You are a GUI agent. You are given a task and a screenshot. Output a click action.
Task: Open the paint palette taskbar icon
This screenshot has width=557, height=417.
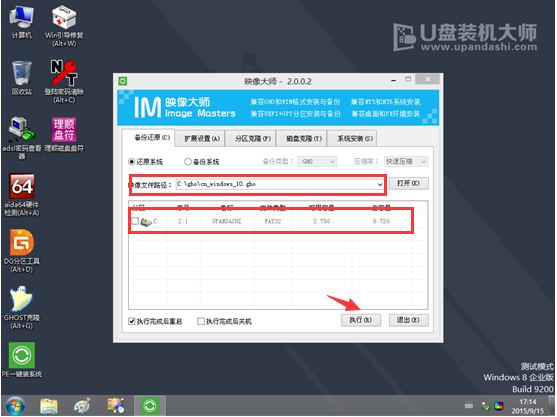tap(82, 406)
